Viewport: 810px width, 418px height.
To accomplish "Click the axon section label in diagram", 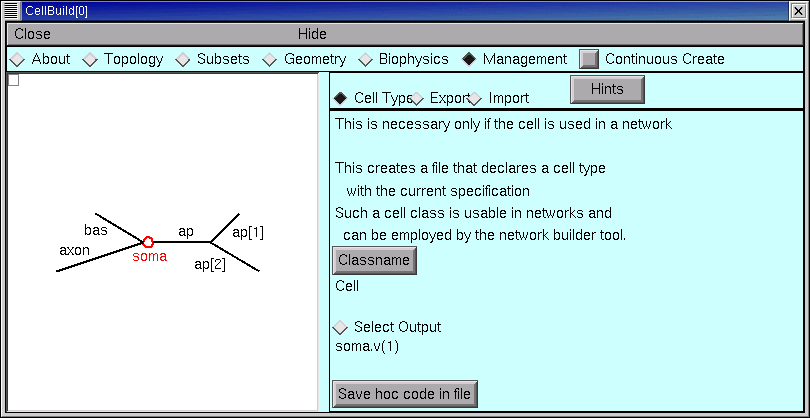I will [75, 249].
